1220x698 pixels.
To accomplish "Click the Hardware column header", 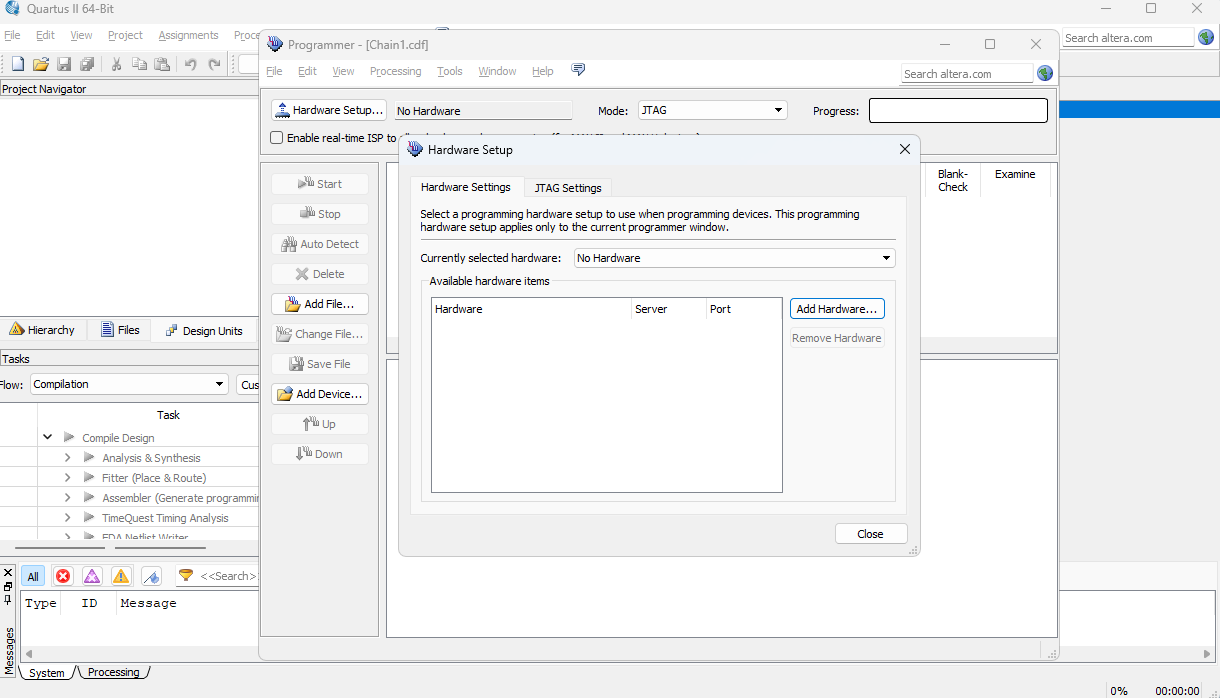I will tap(531, 309).
